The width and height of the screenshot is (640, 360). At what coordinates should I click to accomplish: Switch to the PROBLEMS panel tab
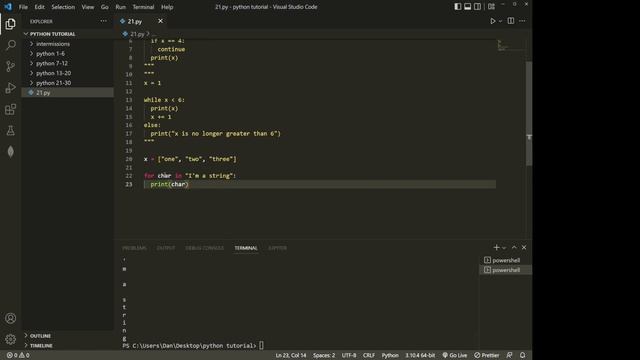coord(134,248)
